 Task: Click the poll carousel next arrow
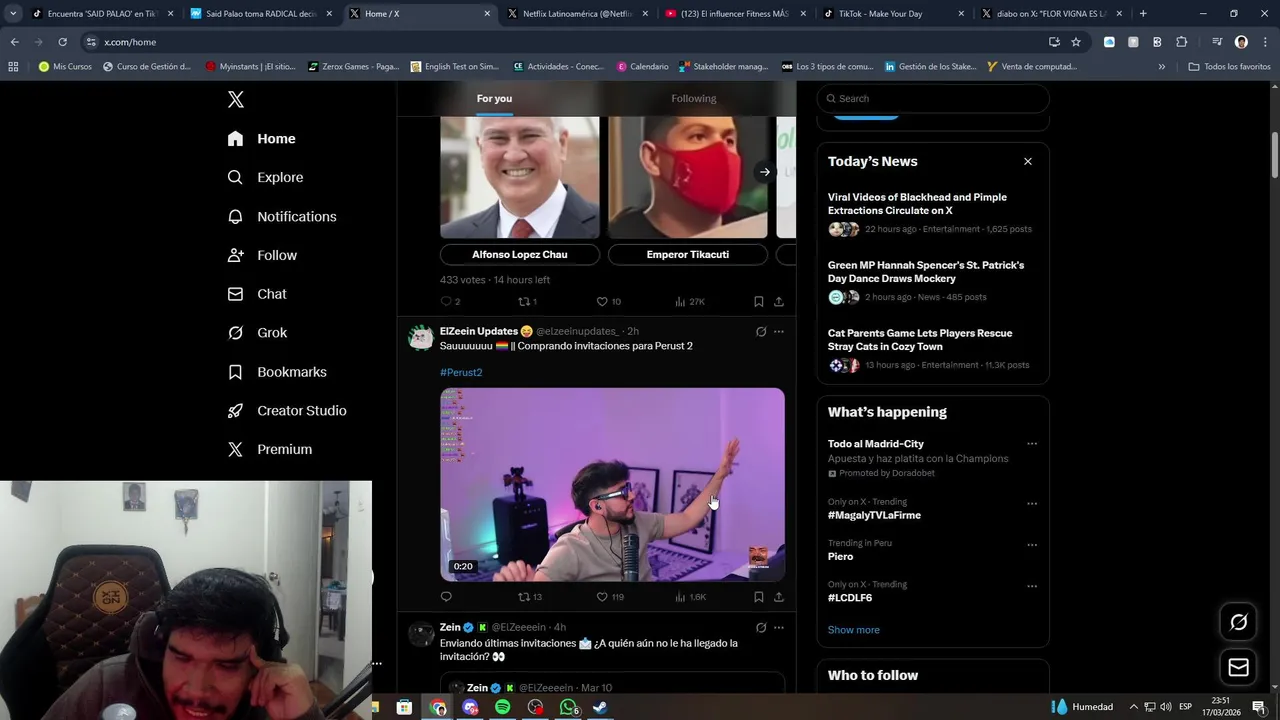click(764, 172)
